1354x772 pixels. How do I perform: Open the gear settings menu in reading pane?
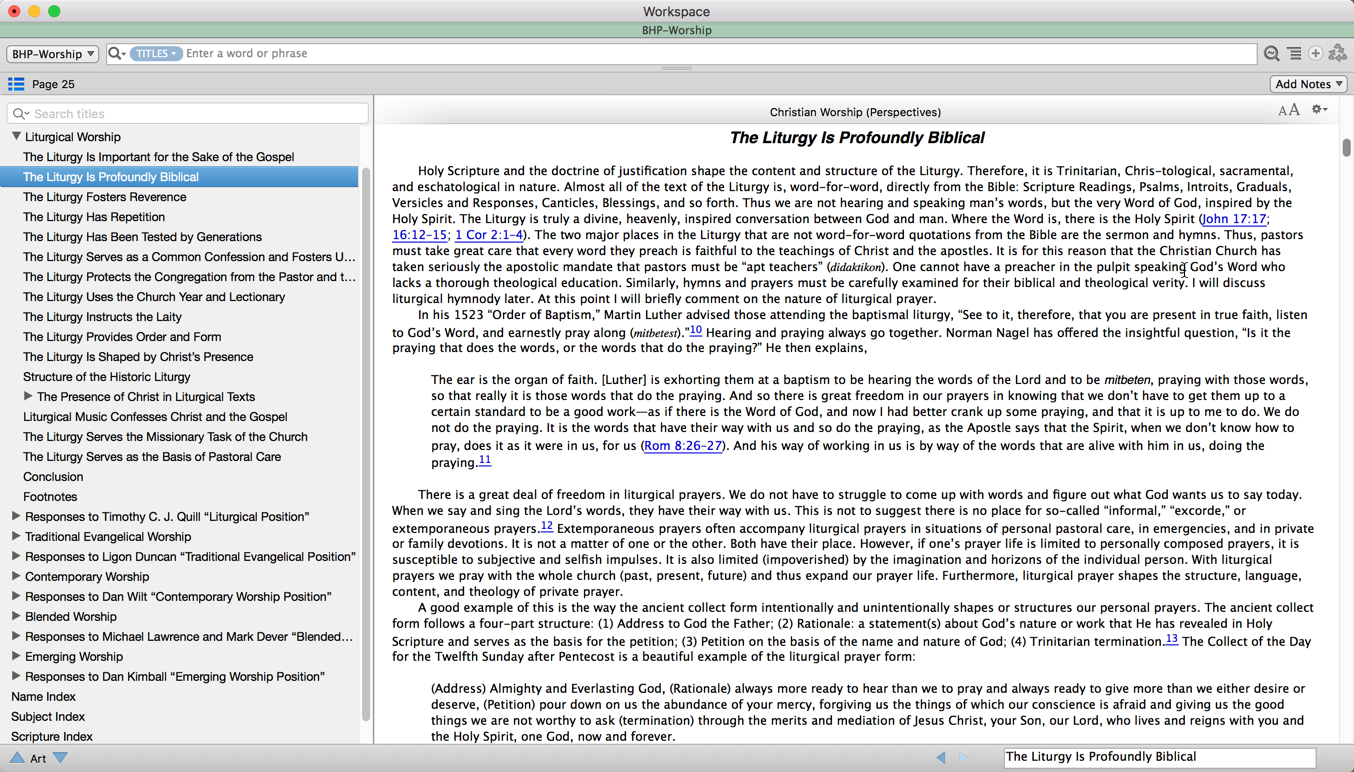pos(1319,111)
